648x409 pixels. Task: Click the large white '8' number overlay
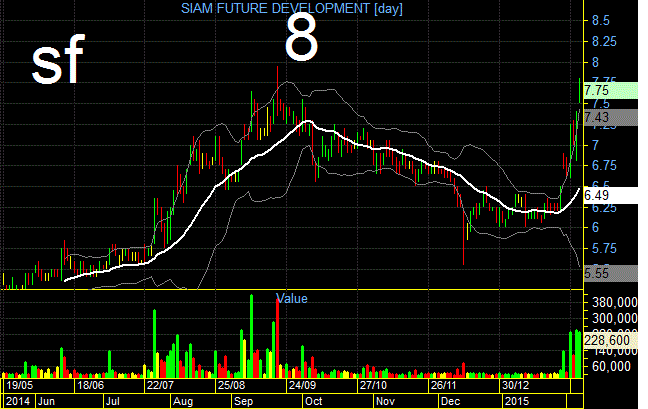pos(301,36)
